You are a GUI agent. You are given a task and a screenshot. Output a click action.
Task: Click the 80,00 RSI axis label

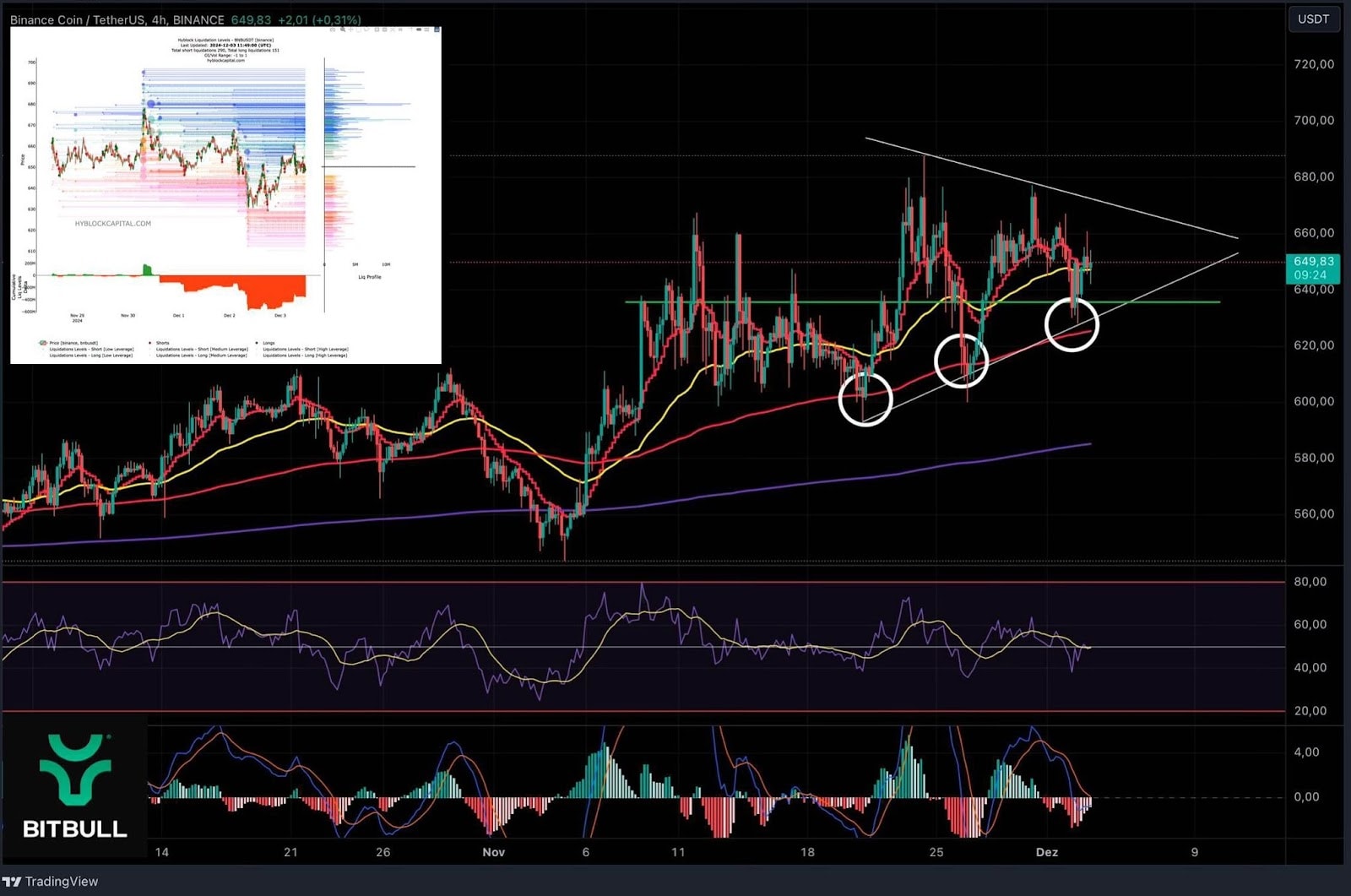click(1310, 581)
